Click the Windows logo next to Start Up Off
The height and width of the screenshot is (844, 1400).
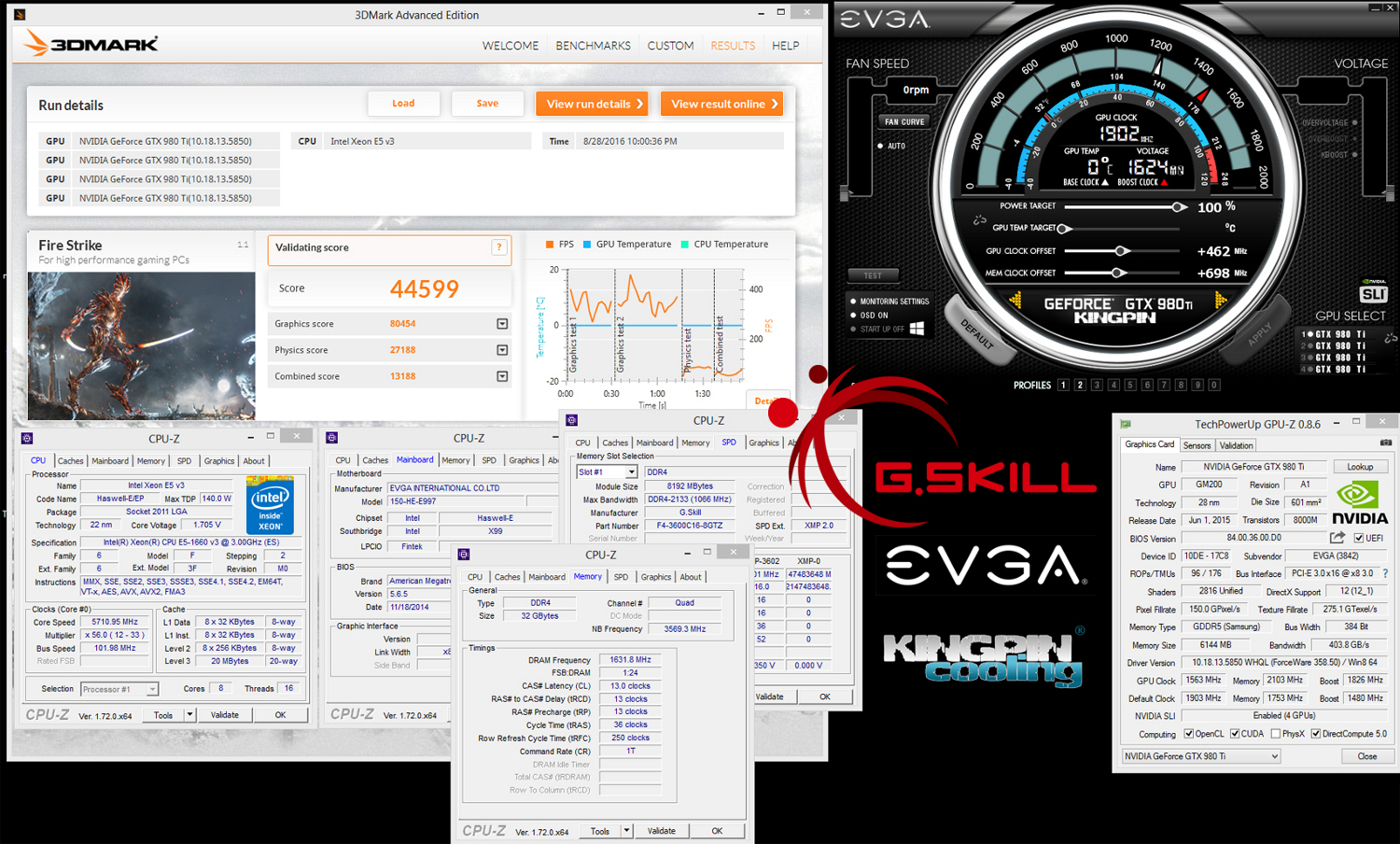point(917,329)
